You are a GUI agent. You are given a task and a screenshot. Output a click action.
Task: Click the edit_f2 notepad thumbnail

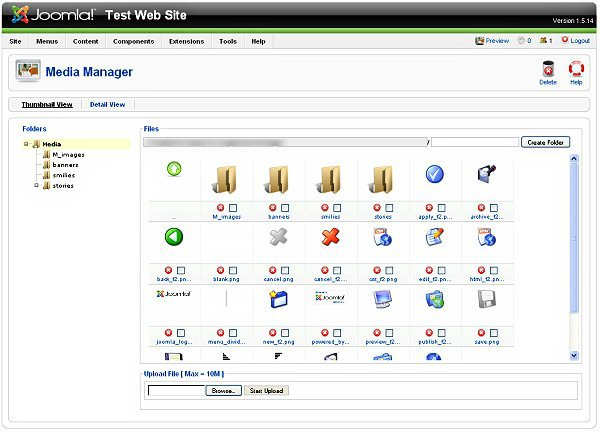pos(435,237)
